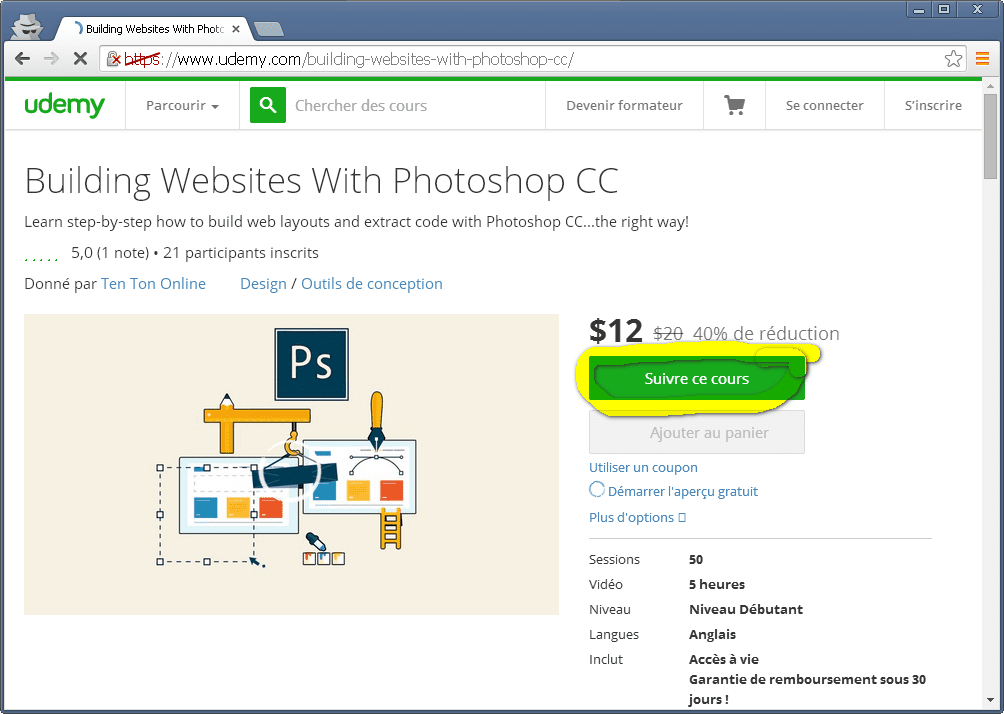Open instructor Ten Ton Online link
Image resolution: width=1004 pixels, height=714 pixels.
point(153,284)
